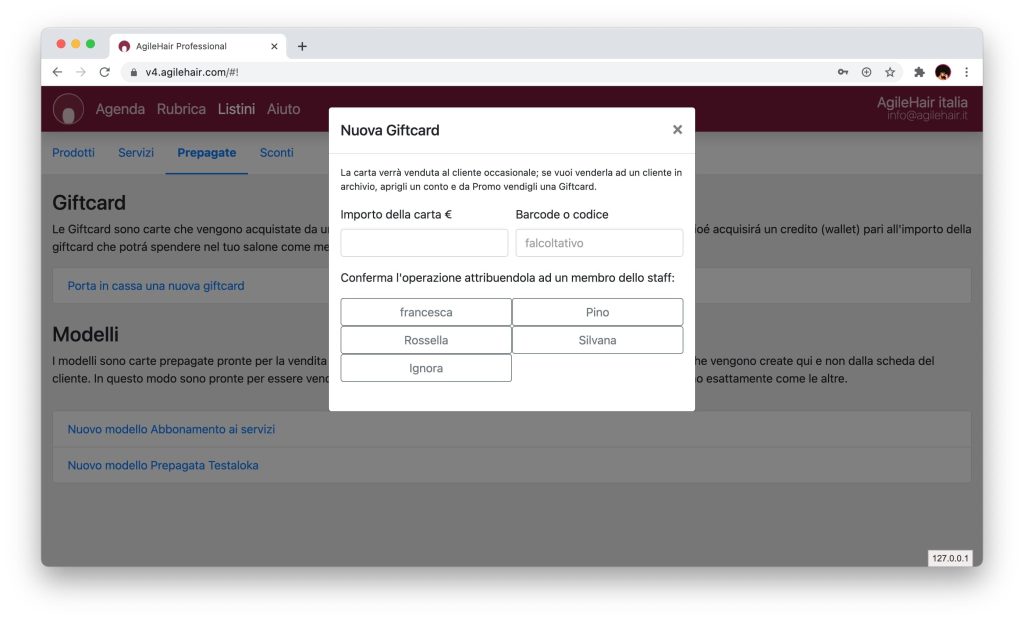
Task: Open Chrome three-dot menu
Action: (966, 72)
